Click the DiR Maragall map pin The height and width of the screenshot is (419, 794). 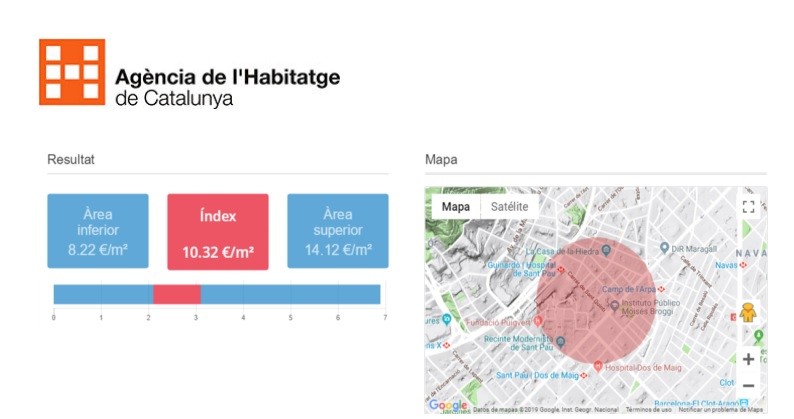click(x=665, y=247)
